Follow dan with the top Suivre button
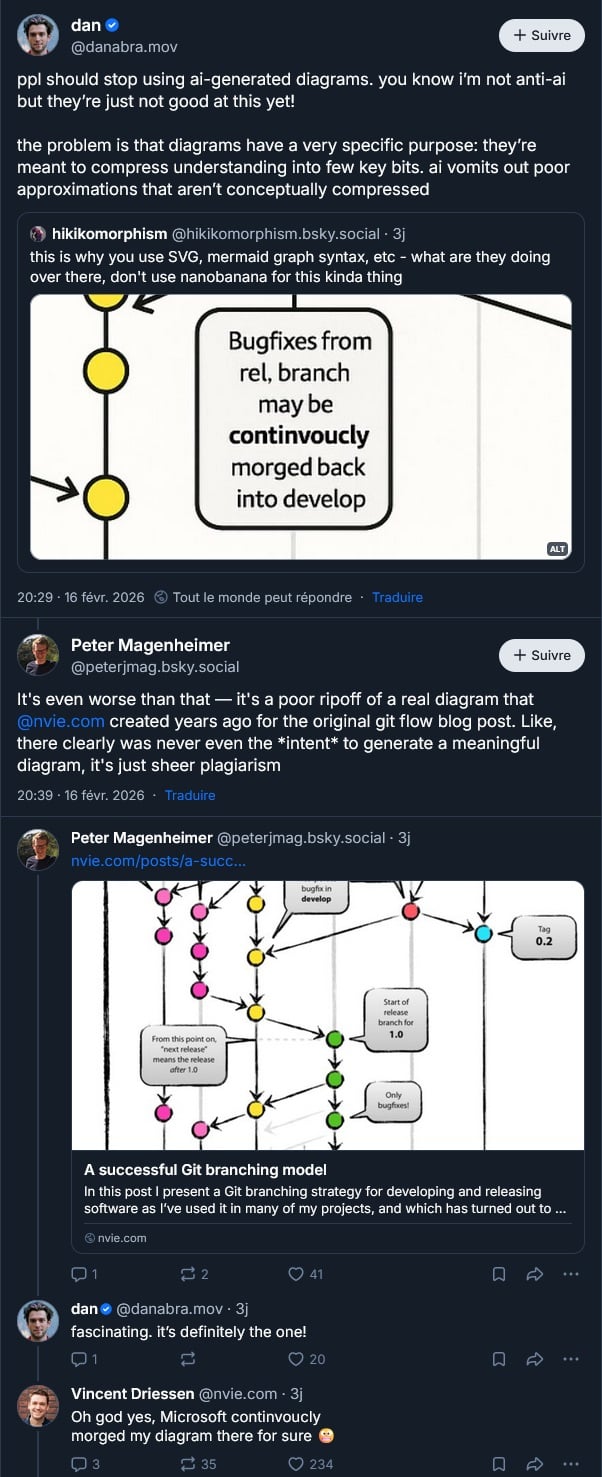This screenshot has height=1477, width=602. tap(541, 35)
